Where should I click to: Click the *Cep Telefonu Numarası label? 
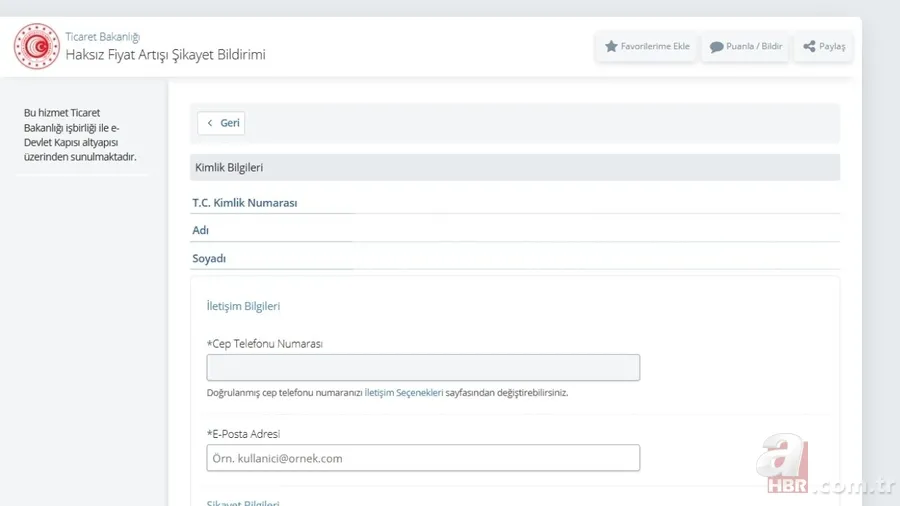264,344
